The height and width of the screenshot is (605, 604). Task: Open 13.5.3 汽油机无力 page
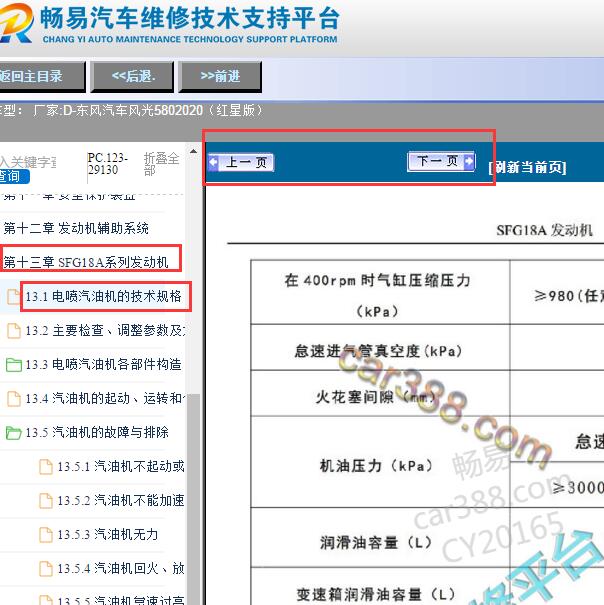pos(108,534)
